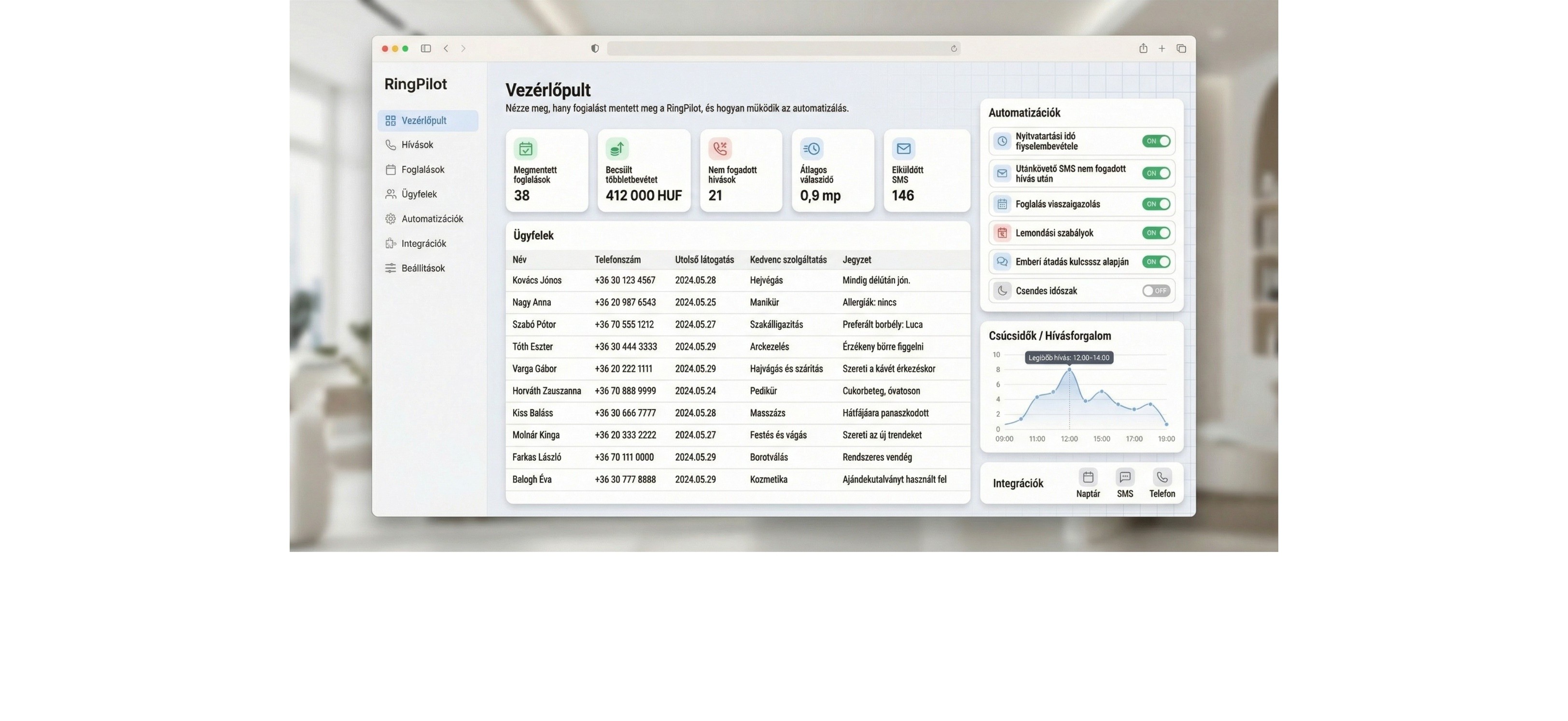The height and width of the screenshot is (721, 1568).
Task: Click the Telefon integration icon
Action: [x=1162, y=477]
